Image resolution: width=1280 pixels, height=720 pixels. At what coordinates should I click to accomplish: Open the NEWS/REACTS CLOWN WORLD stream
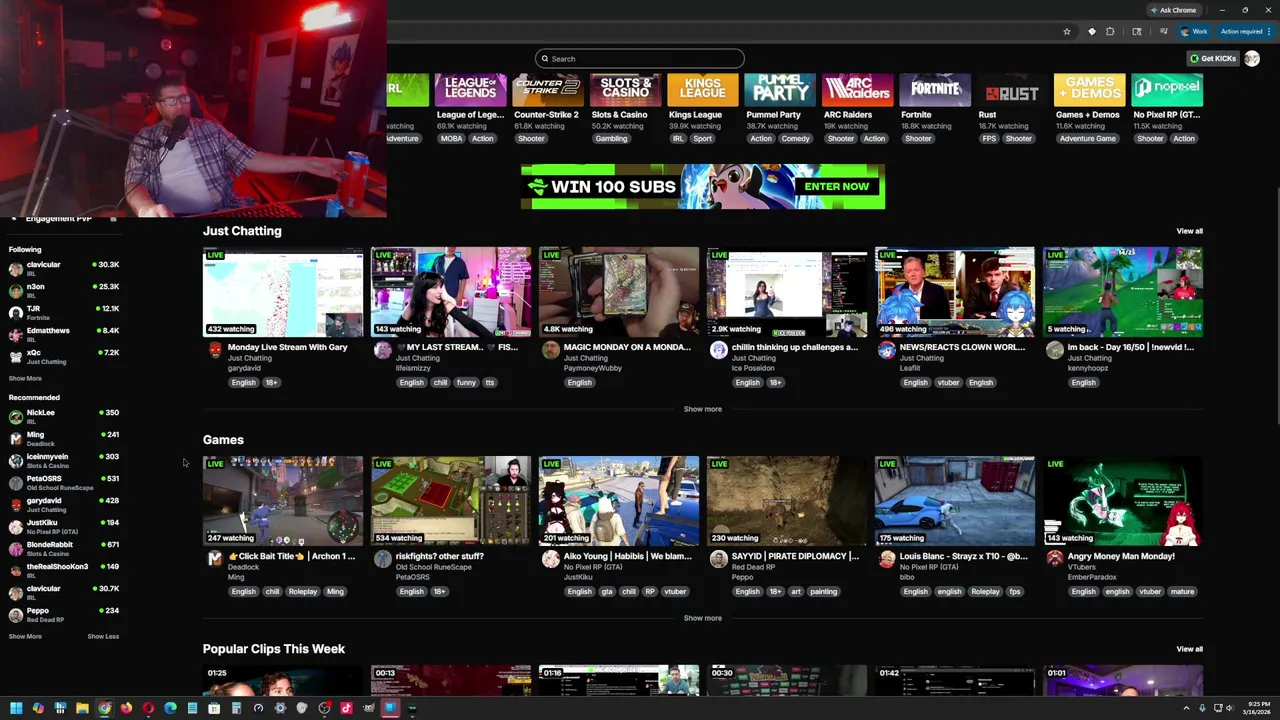(955, 292)
